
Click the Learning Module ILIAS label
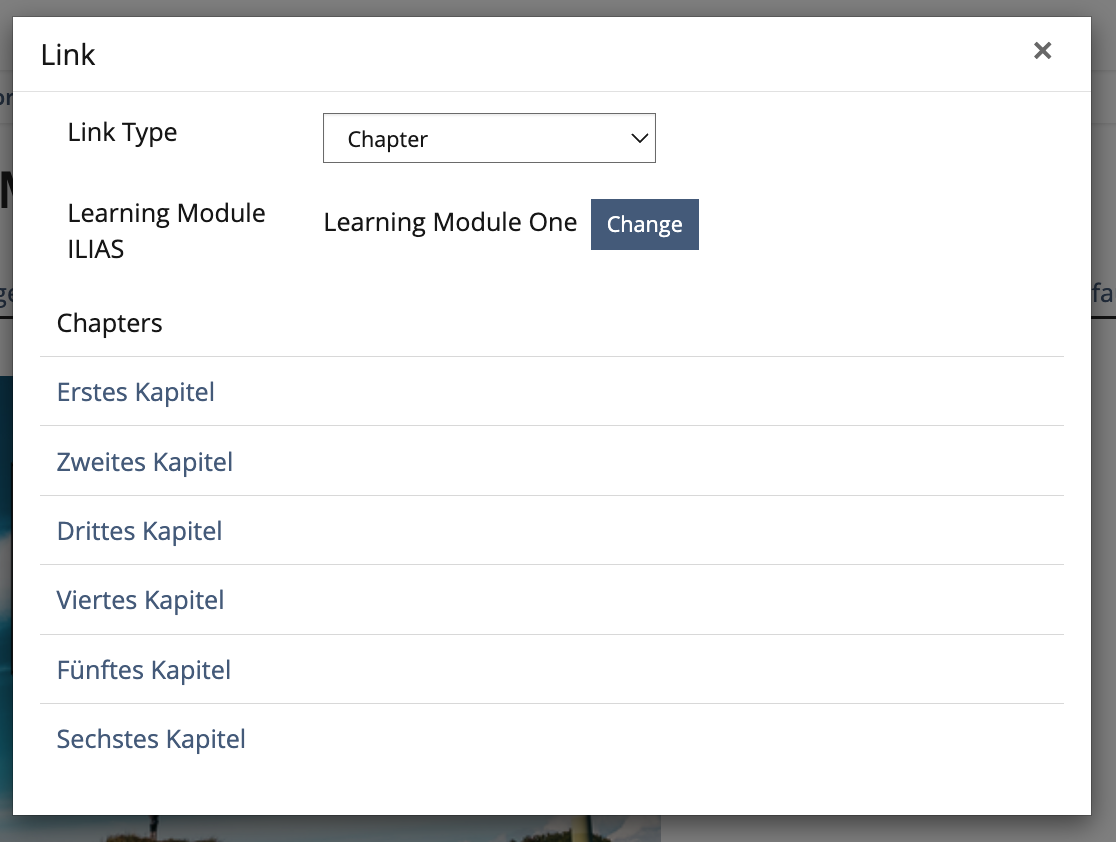[x=166, y=231]
